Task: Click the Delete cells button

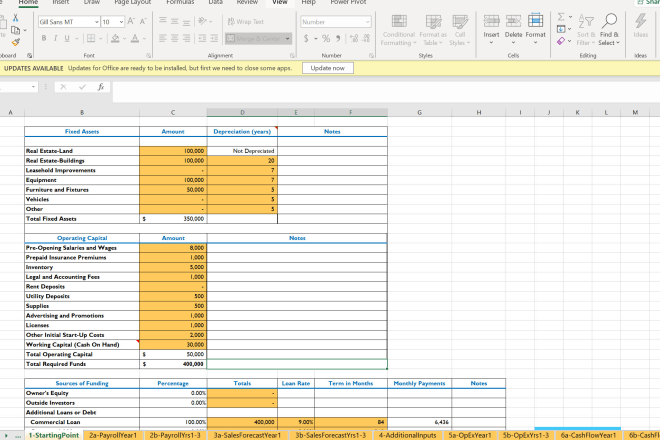Action: (513, 30)
